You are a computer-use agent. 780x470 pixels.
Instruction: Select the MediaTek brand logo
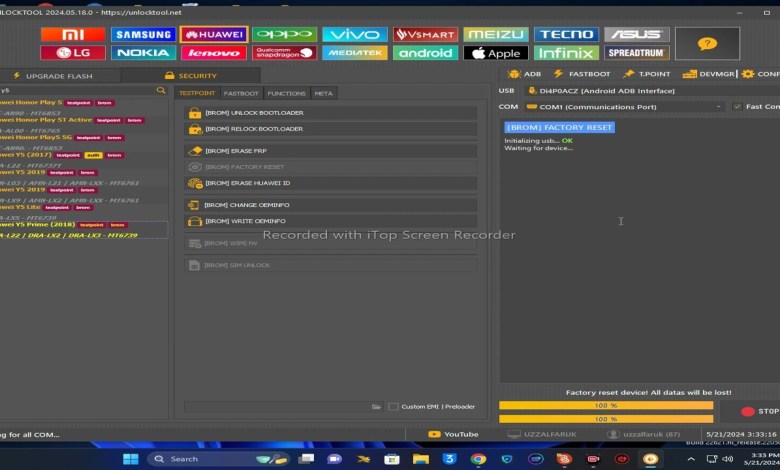coord(355,53)
